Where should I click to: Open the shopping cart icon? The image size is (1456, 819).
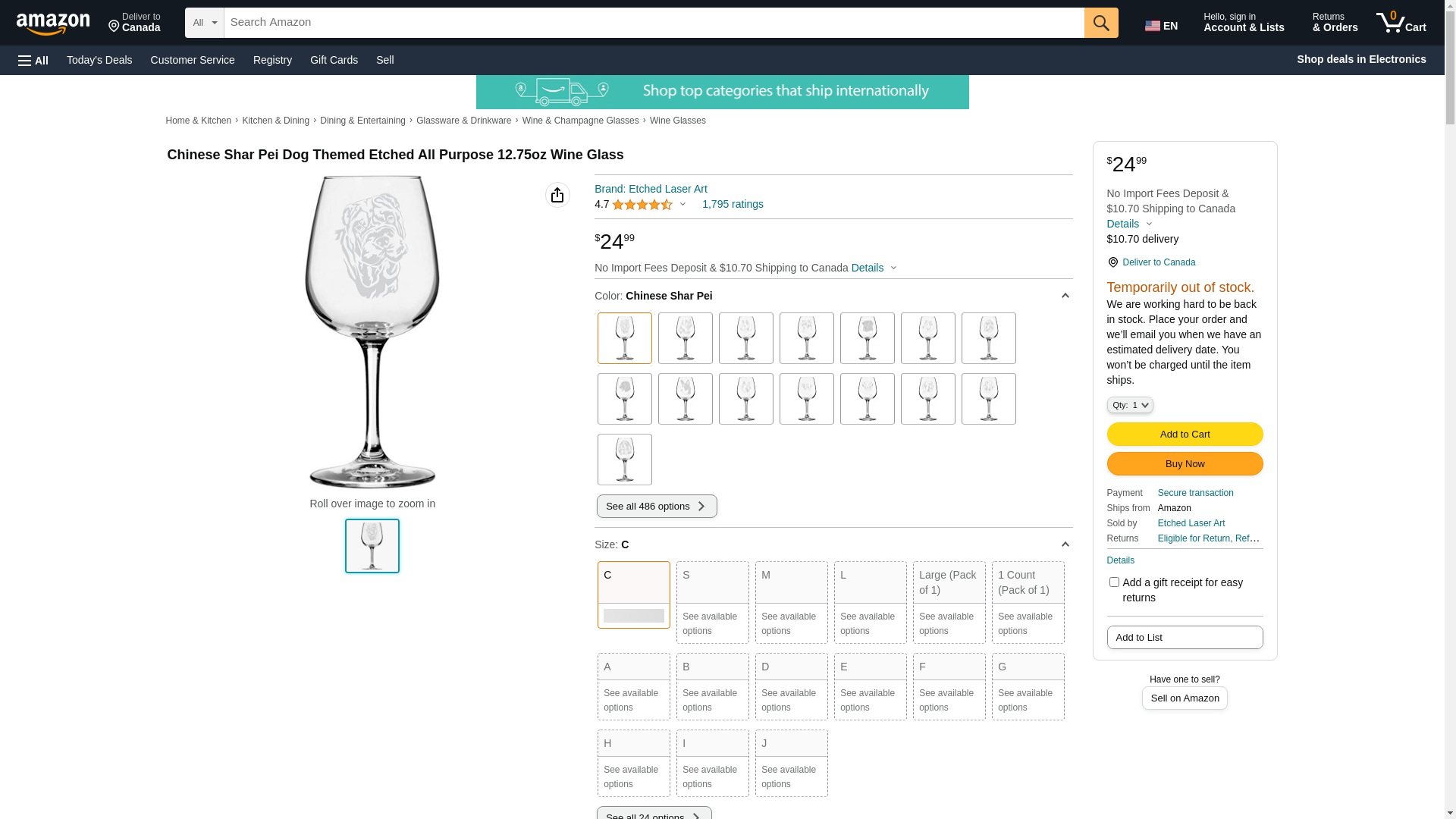[1401, 23]
